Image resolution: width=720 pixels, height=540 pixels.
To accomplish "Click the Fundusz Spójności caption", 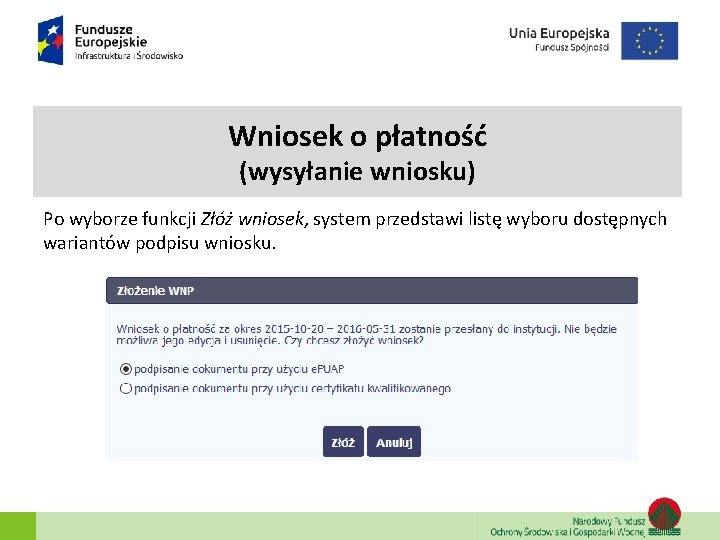I will pos(572,47).
